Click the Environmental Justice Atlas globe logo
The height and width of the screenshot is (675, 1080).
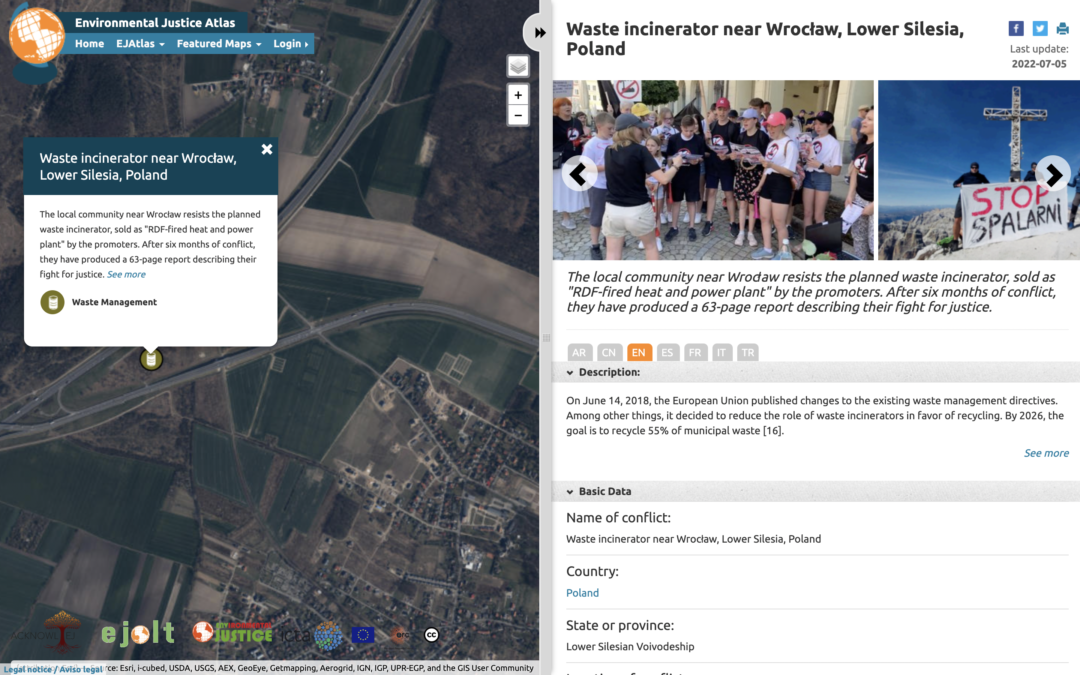[36, 36]
